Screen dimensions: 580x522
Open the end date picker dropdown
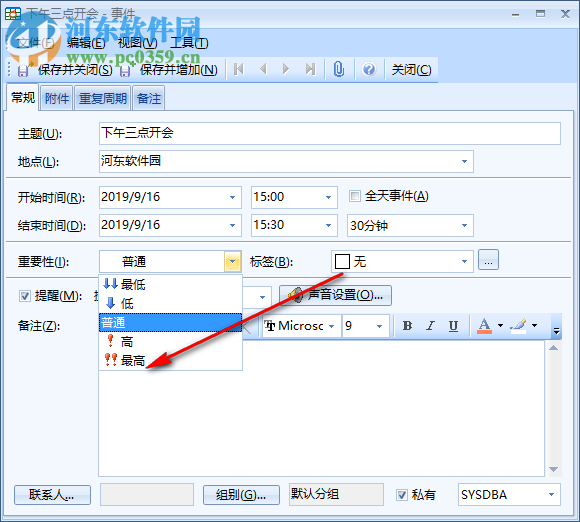coord(232,225)
